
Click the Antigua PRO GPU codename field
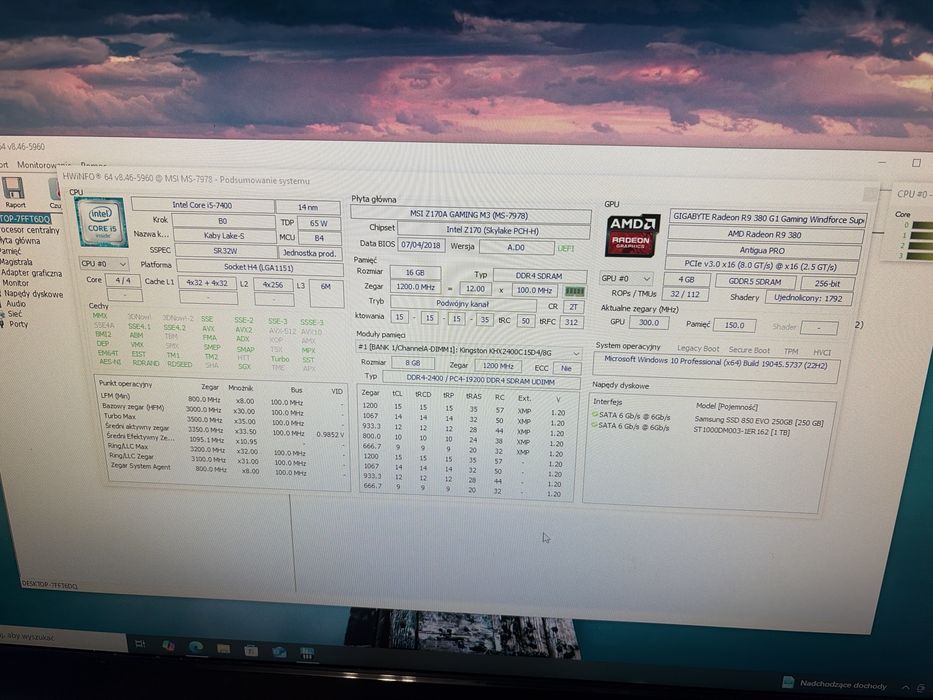(x=764, y=250)
